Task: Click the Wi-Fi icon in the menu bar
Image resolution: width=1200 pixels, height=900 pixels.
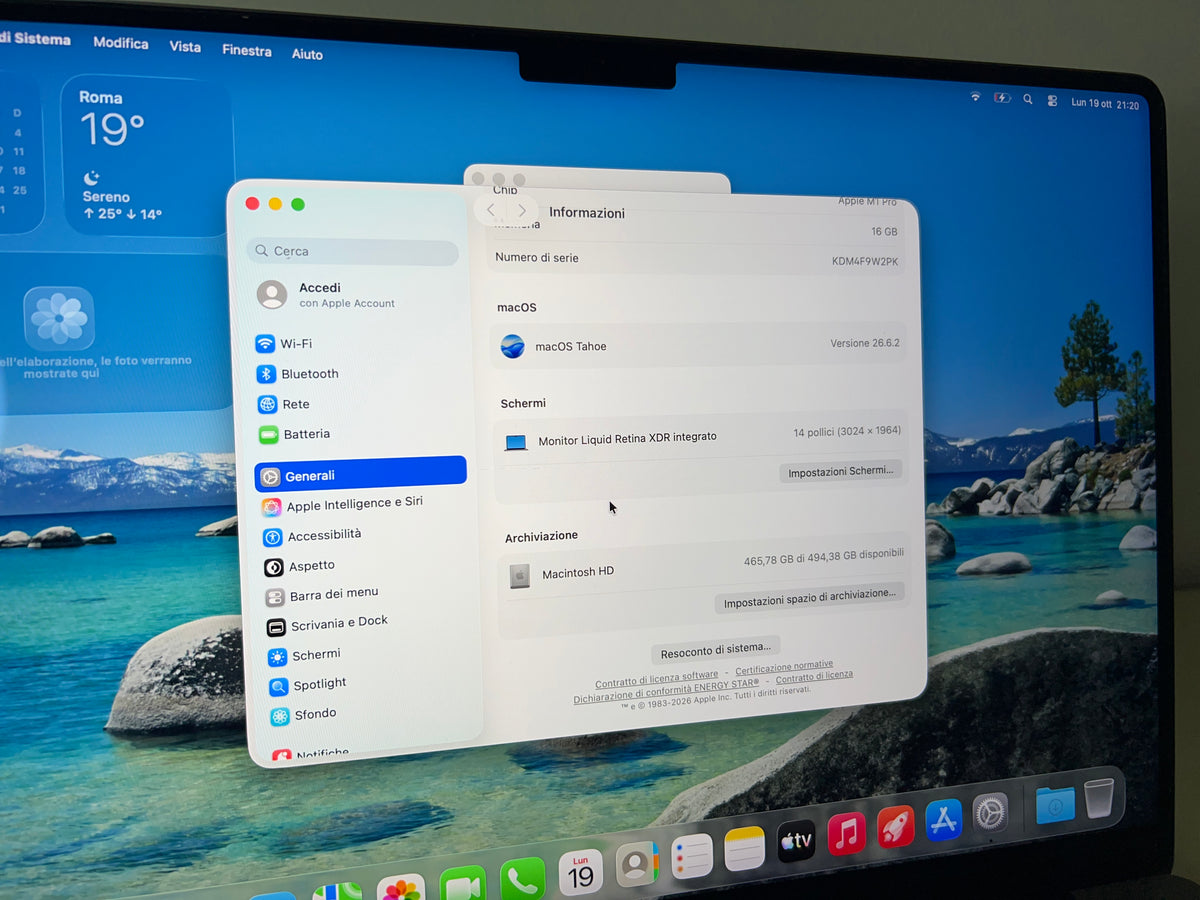Action: click(975, 97)
